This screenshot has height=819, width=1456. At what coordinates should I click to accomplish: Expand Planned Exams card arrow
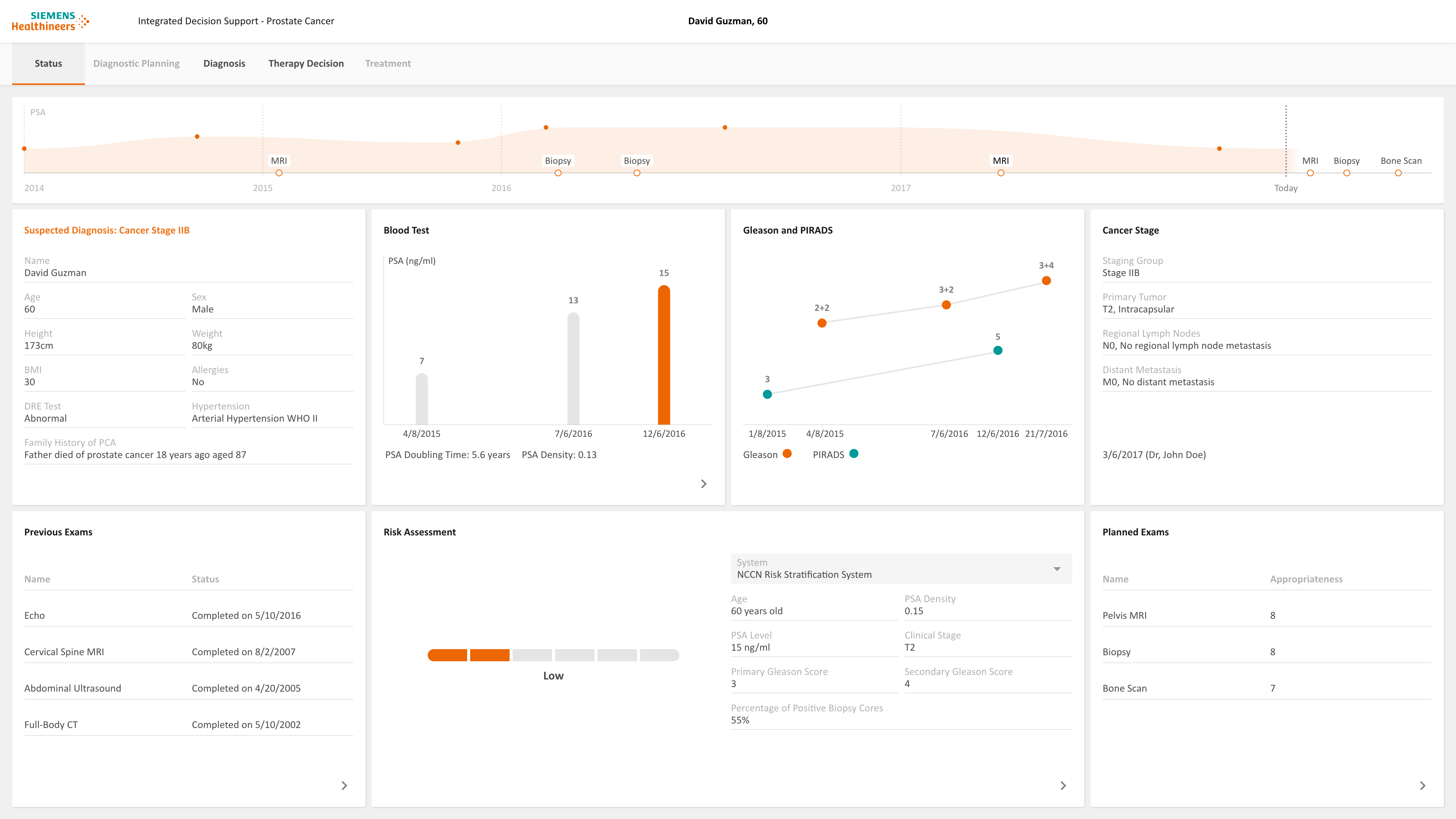tap(1423, 786)
